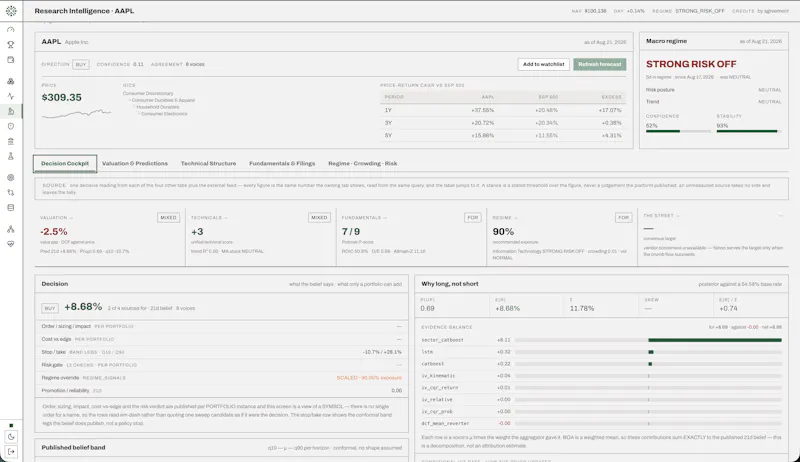Click the green status dot in sidebar
800x462 pixels.
11,425
